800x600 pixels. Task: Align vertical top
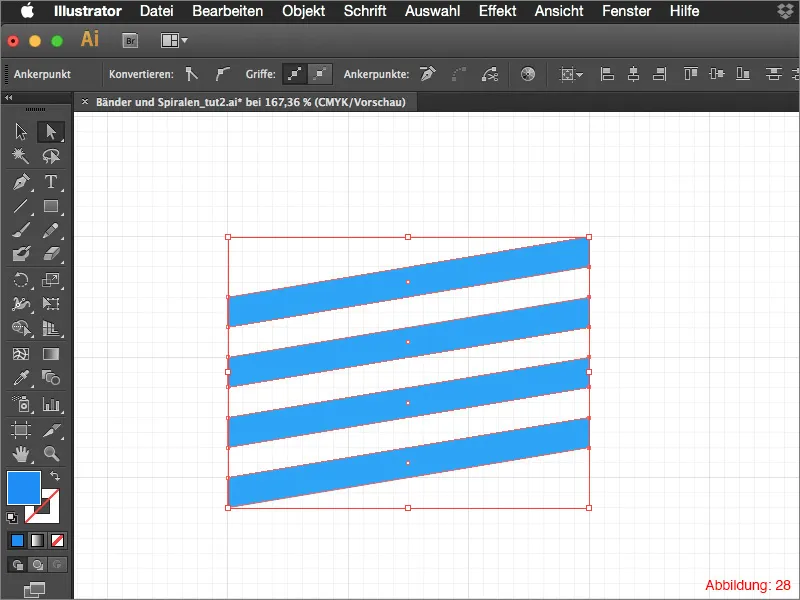pos(690,74)
